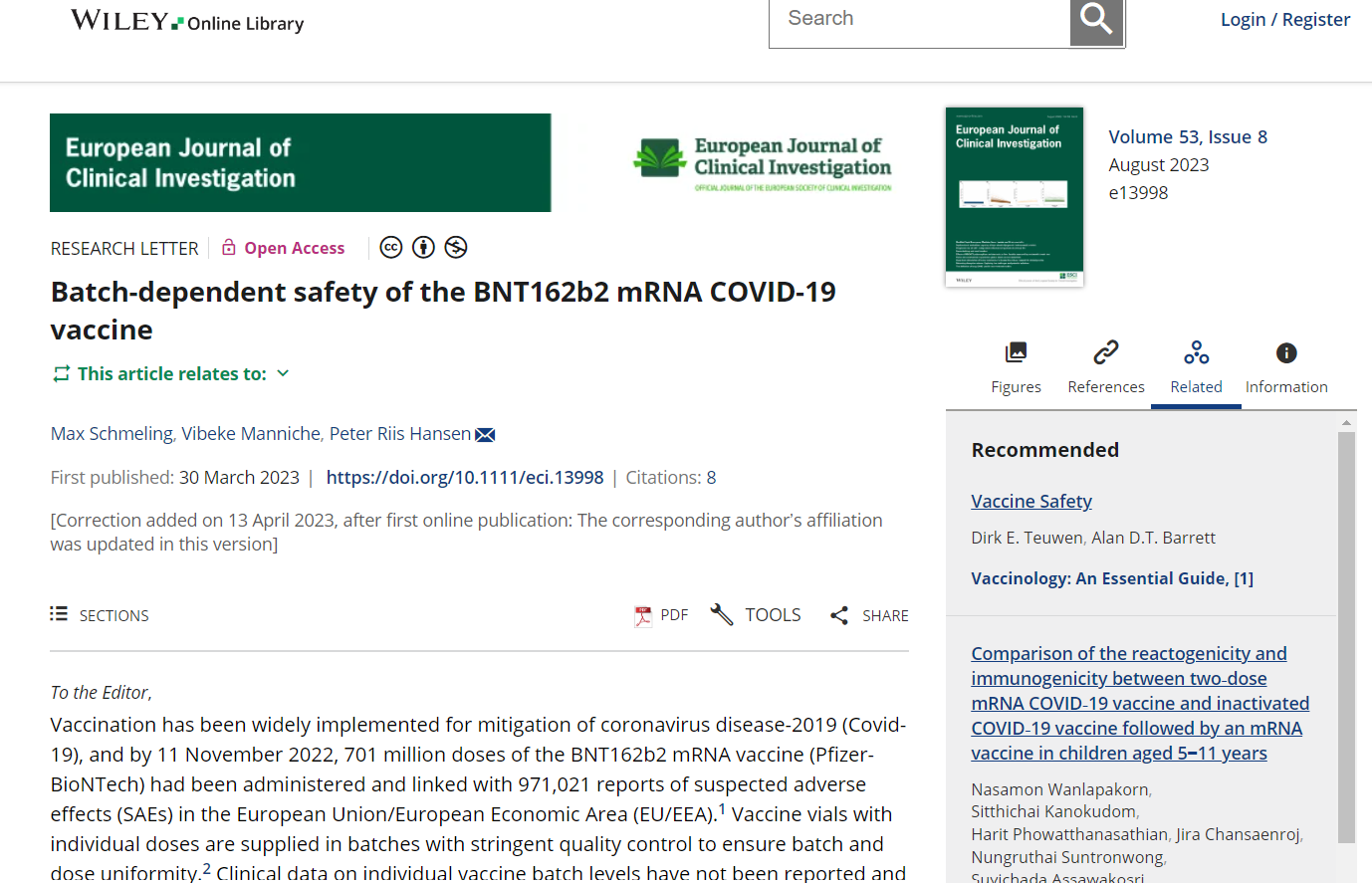Click the Recommended panel scroll-up arrow
Viewport: 1372px width, 883px height.
coord(1346,422)
